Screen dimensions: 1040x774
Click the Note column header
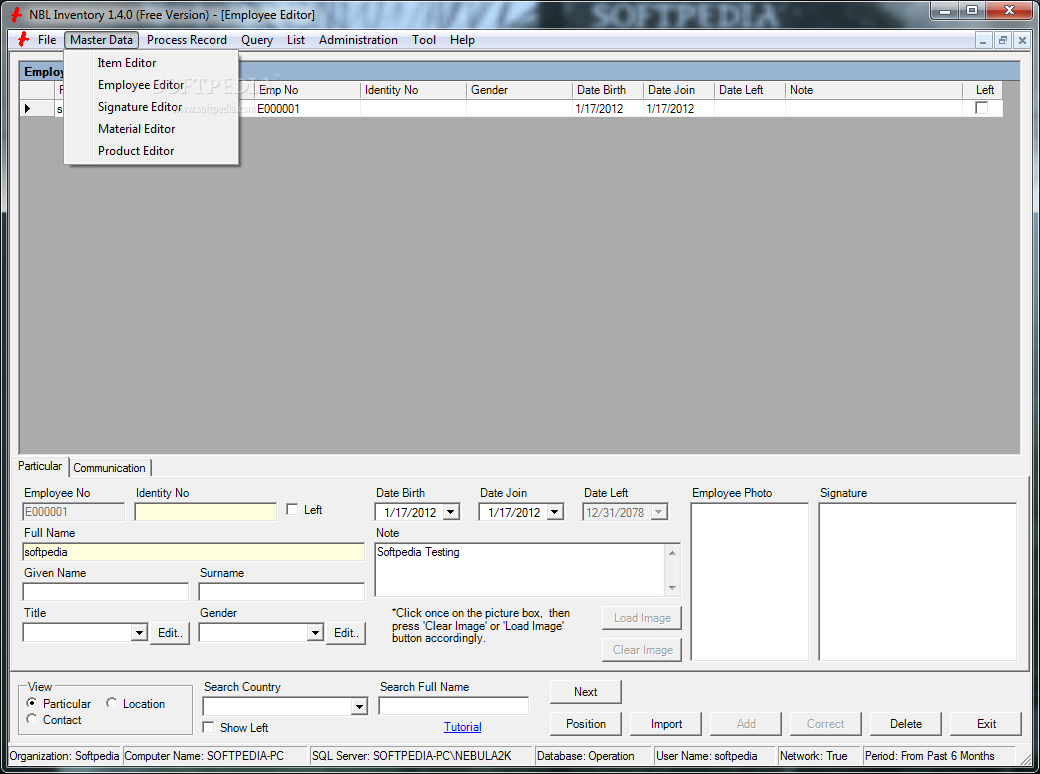coord(874,90)
